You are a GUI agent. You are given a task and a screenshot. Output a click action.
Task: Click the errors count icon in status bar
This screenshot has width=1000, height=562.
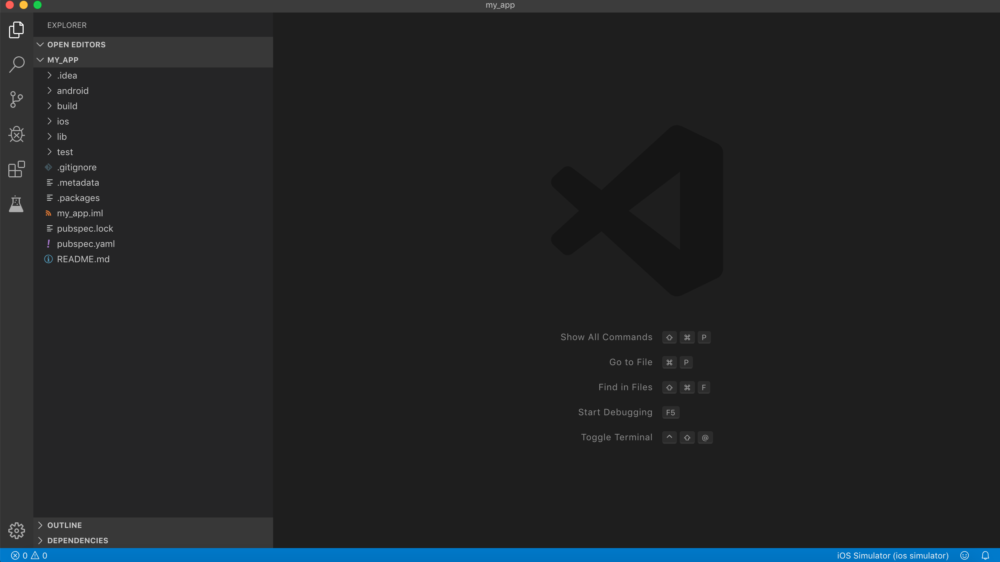coord(15,556)
